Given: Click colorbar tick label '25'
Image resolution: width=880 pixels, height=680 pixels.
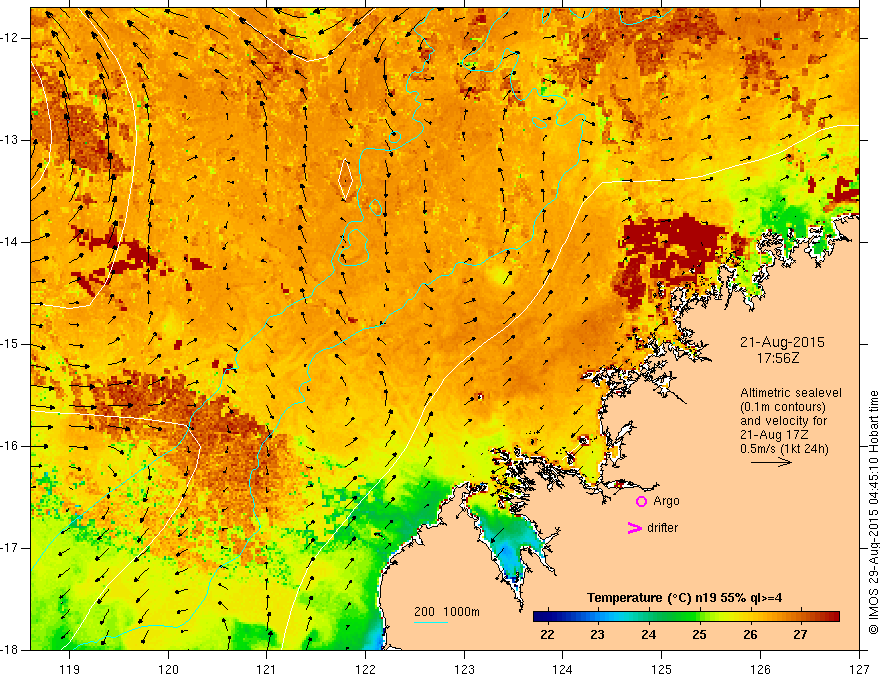Looking at the screenshot, I should 699,635.
